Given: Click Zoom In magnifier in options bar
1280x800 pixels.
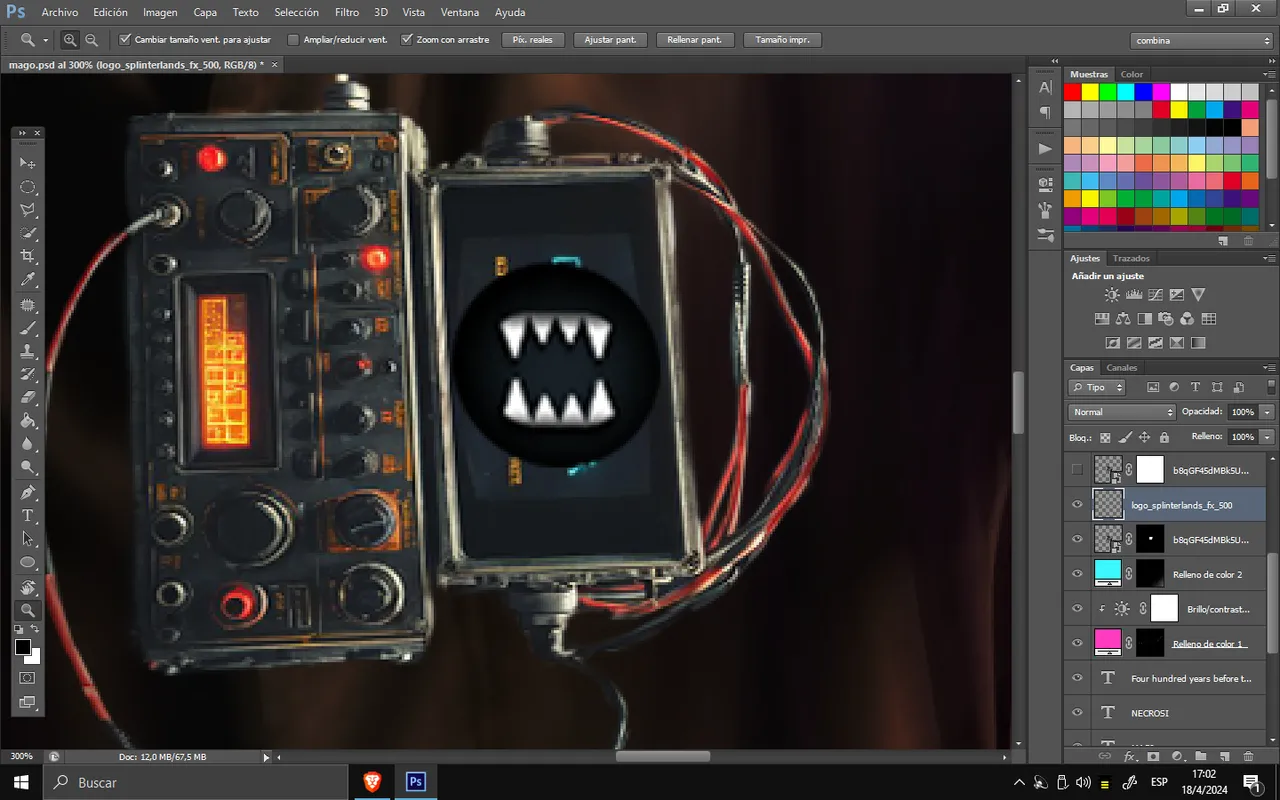Looking at the screenshot, I should [70, 40].
